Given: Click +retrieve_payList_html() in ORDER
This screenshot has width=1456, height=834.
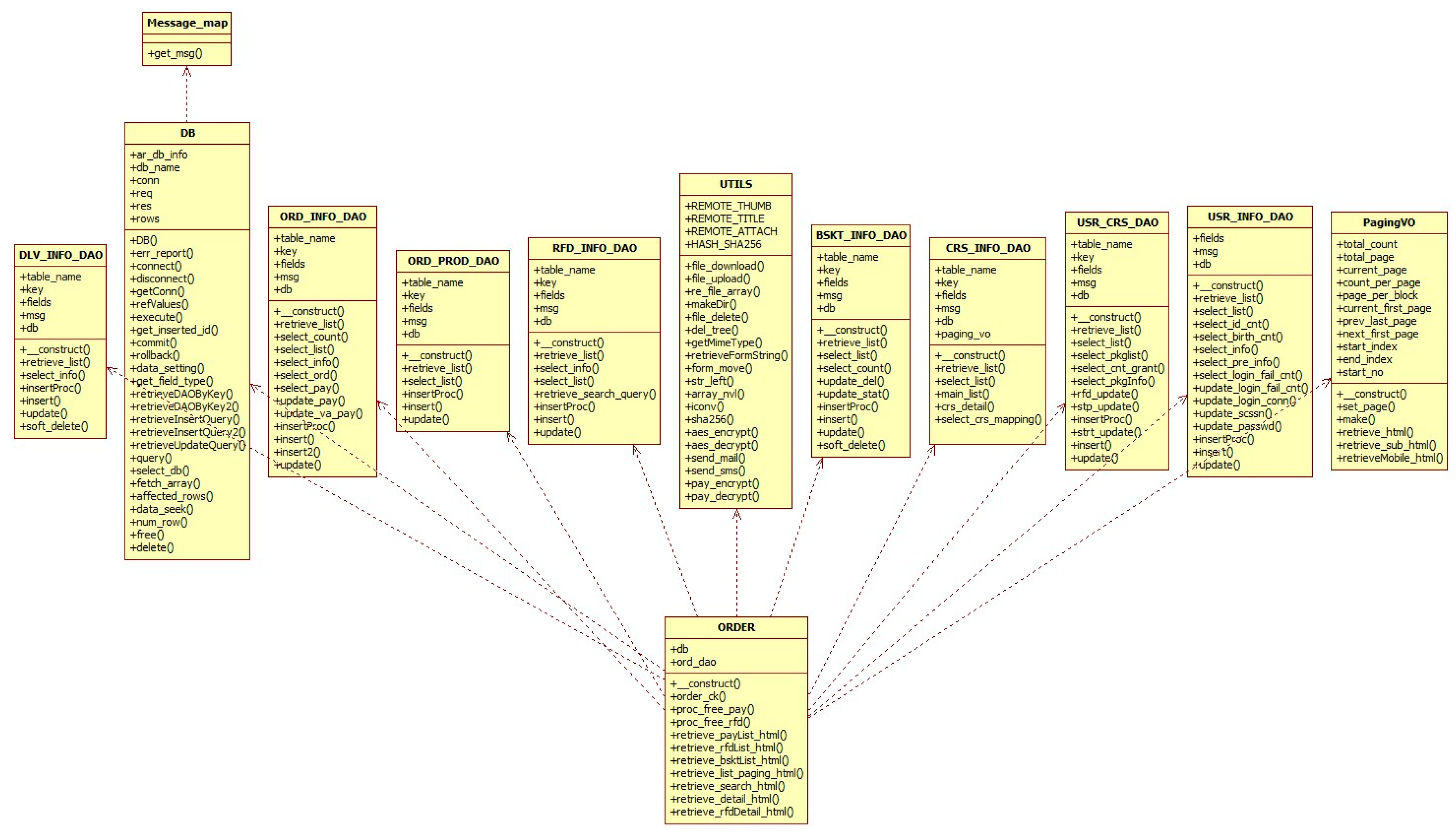Looking at the screenshot, I should [x=729, y=735].
